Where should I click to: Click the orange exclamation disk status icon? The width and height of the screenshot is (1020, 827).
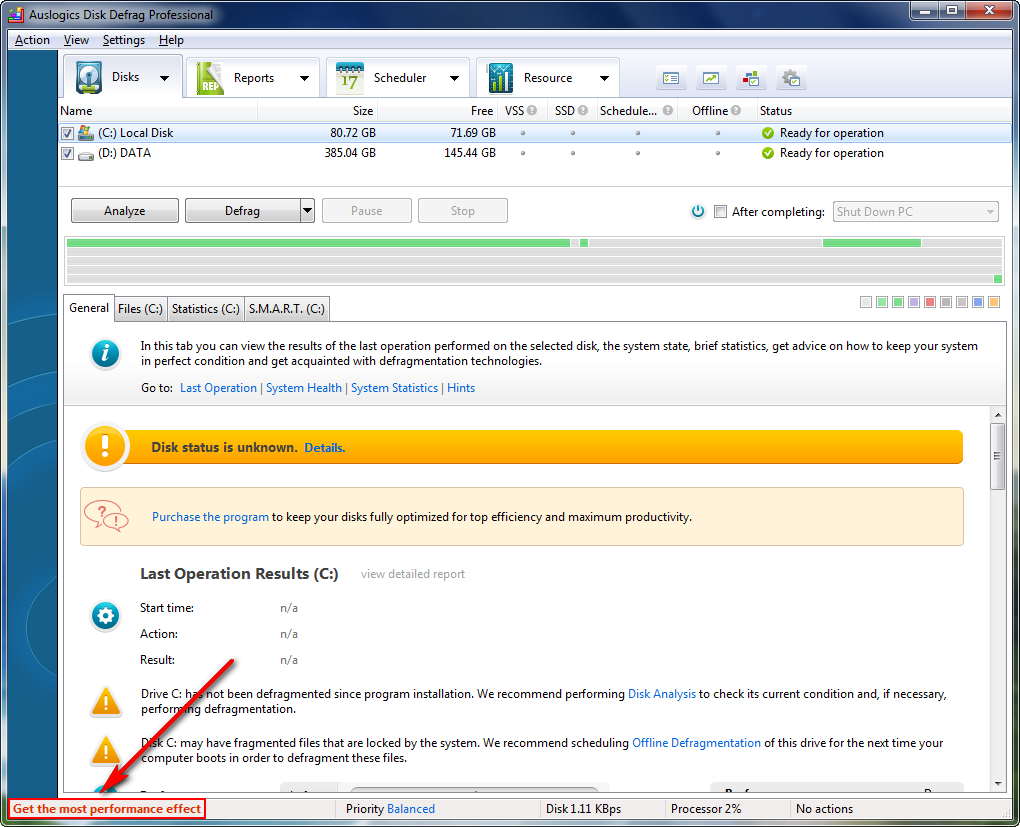click(105, 447)
